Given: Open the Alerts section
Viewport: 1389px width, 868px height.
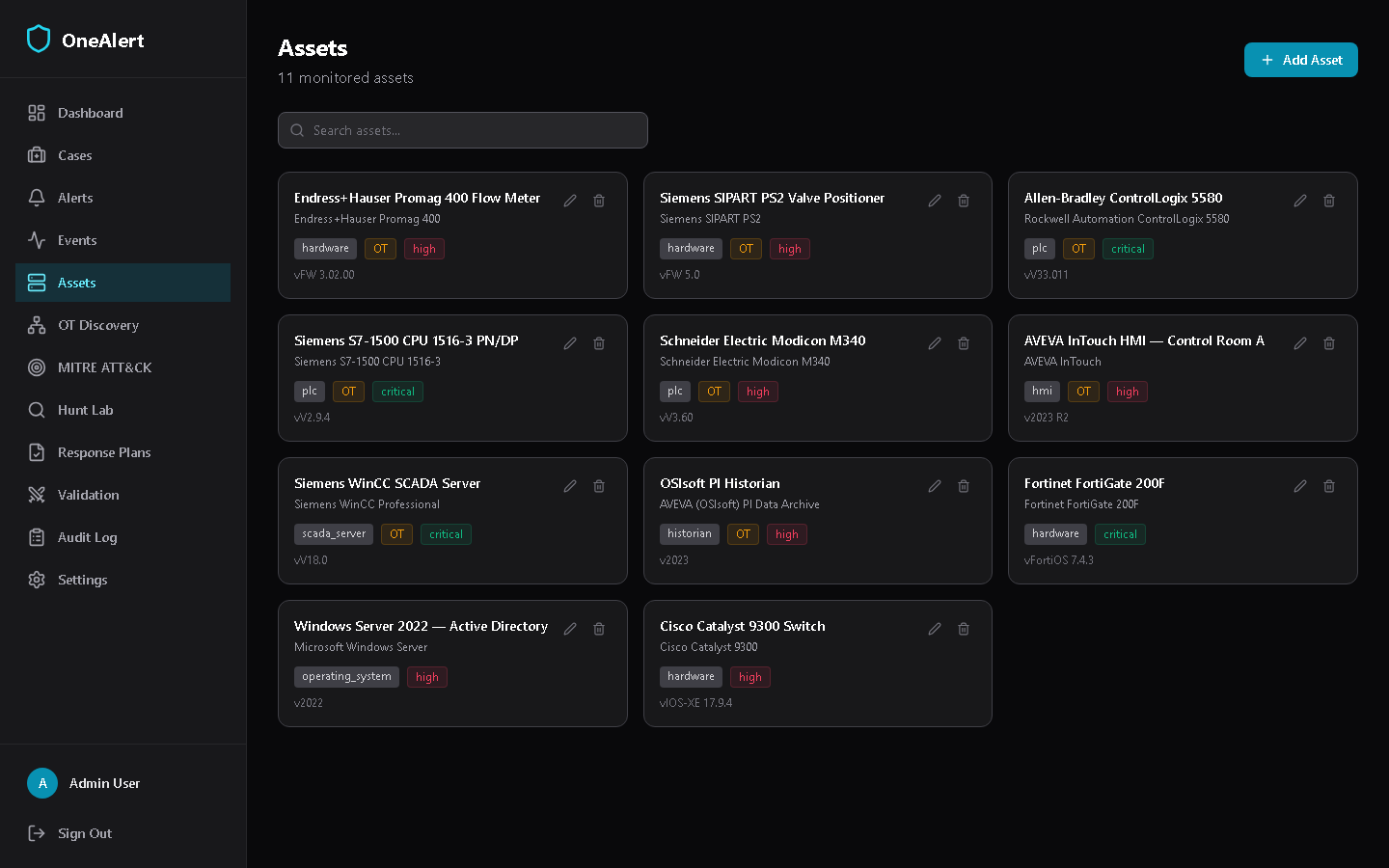Looking at the screenshot, I should pyautogui.click(x=123, y=198).
